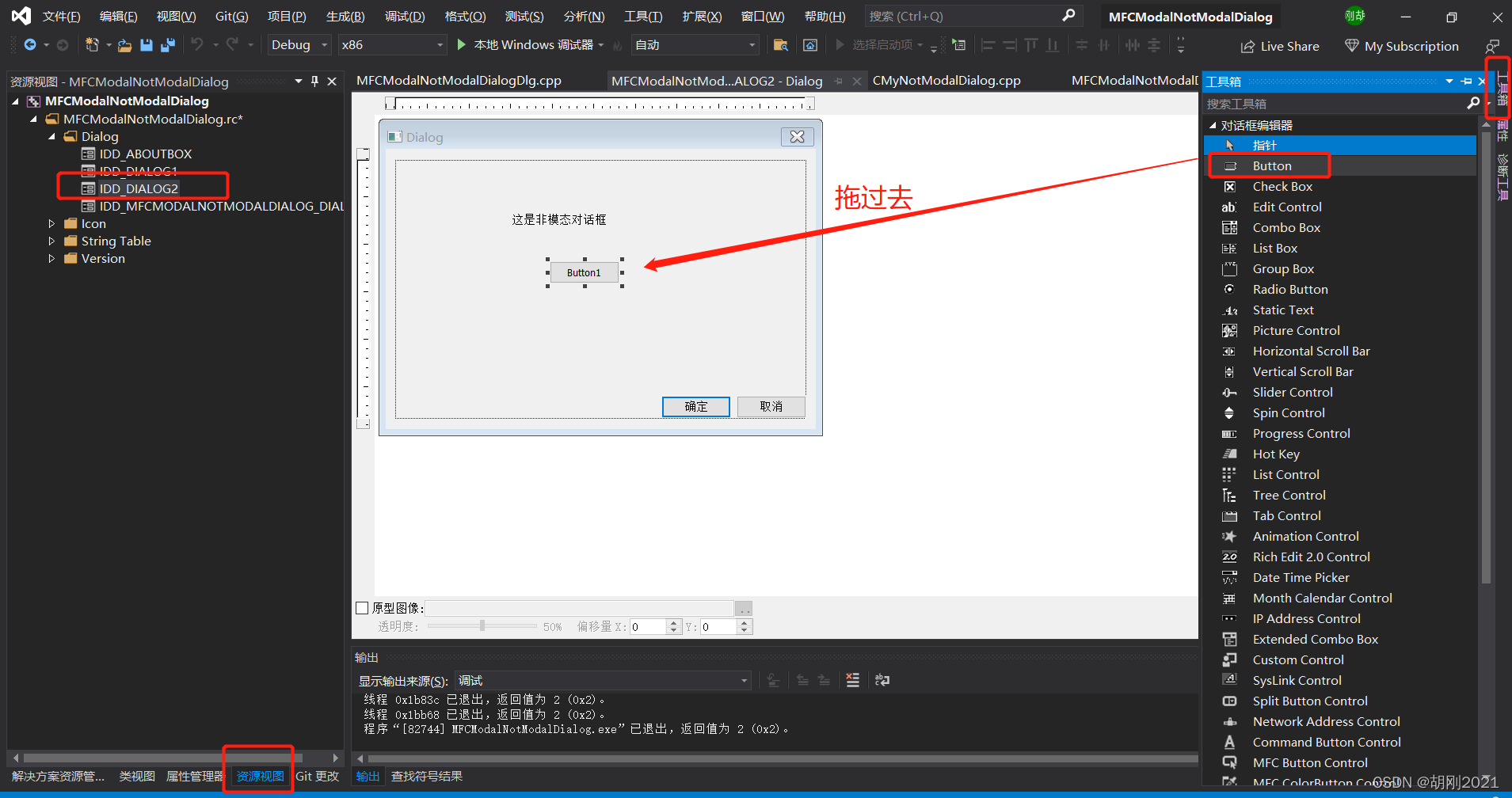Viewport: 1512px width, 798px height.
Task: Expand the String Table folder
Action: pyautogui.click(x=52, y=241)
